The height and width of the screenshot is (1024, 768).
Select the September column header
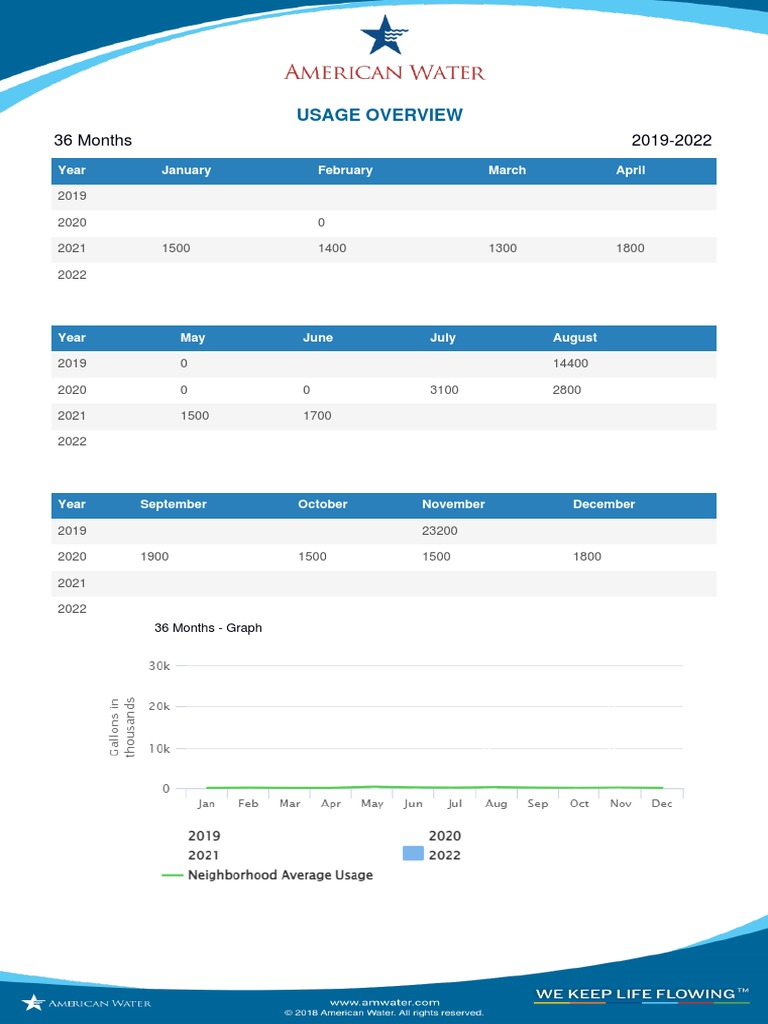(173, 504)
